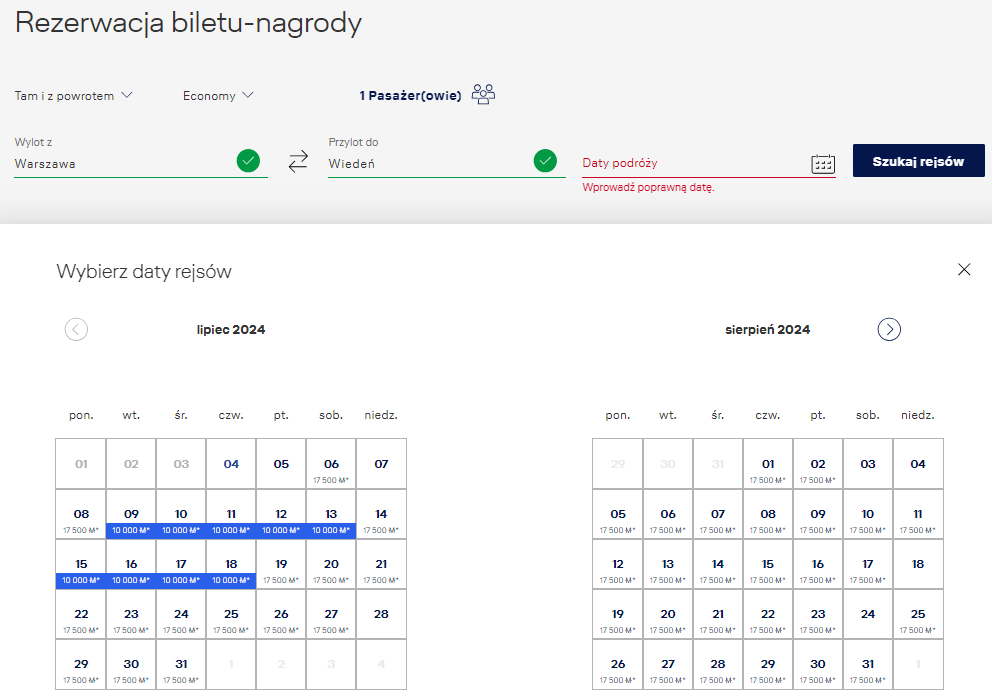Select July 16 at 10 000 miles
The height and width of the screenshot is (696, 992).
pyautogui.click(x=131, y=564)
